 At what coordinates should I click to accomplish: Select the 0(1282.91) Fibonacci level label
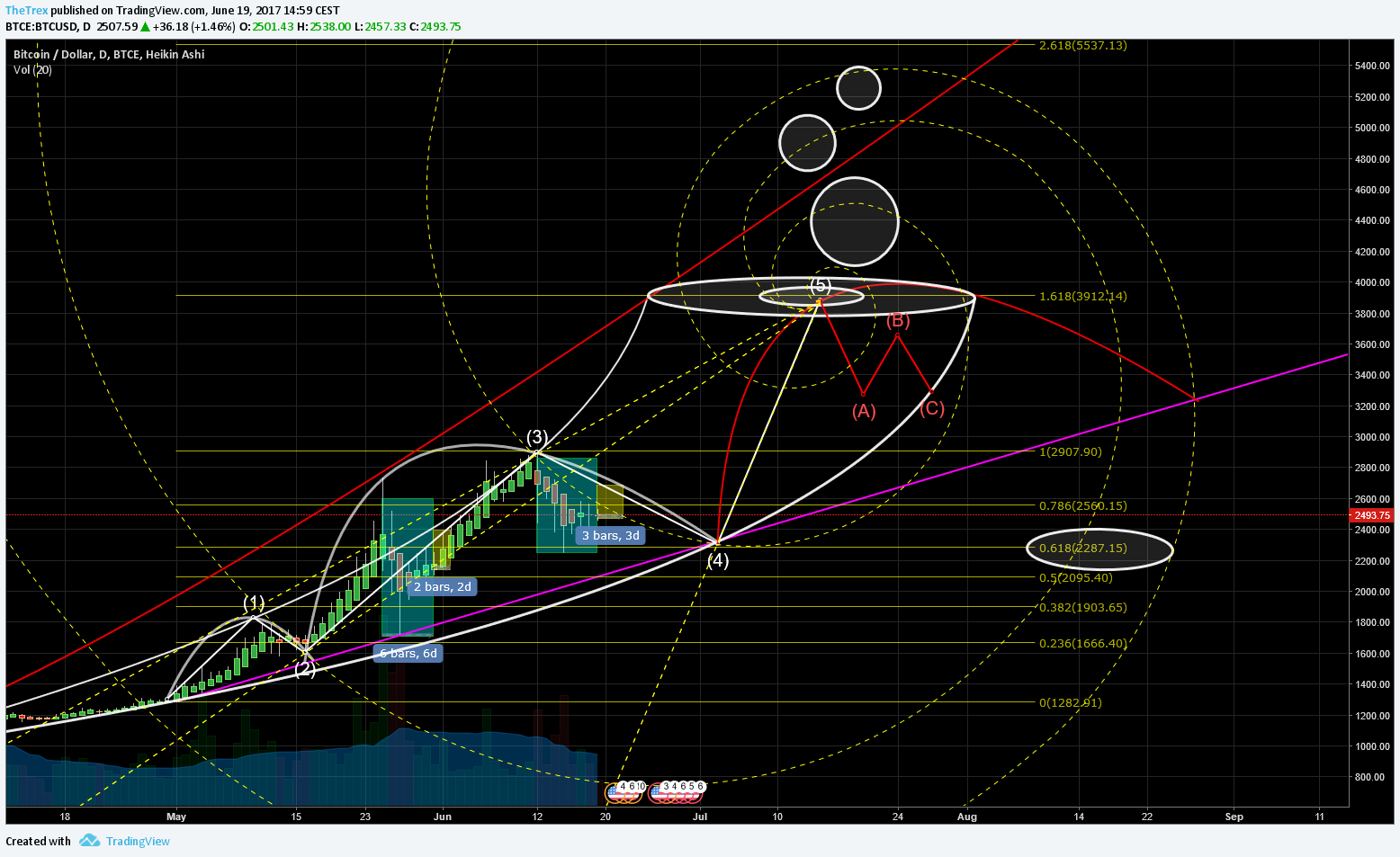pos(1070,702)
